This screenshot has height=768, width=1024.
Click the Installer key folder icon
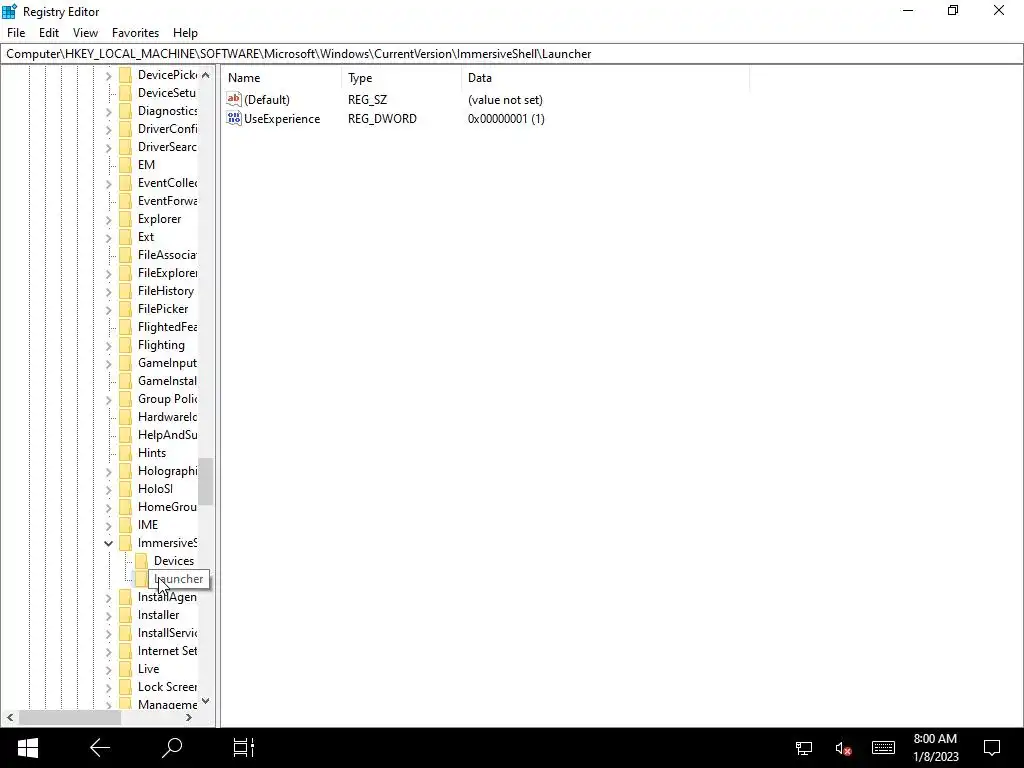[x=125, y=615]
